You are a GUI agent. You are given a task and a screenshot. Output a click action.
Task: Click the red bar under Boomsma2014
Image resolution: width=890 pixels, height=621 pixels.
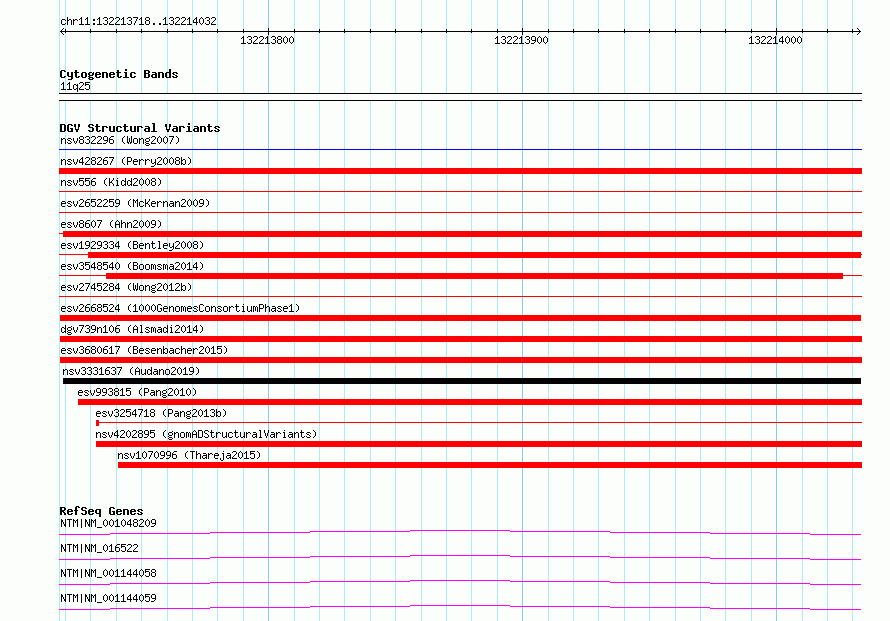click(x=474, y=276)
